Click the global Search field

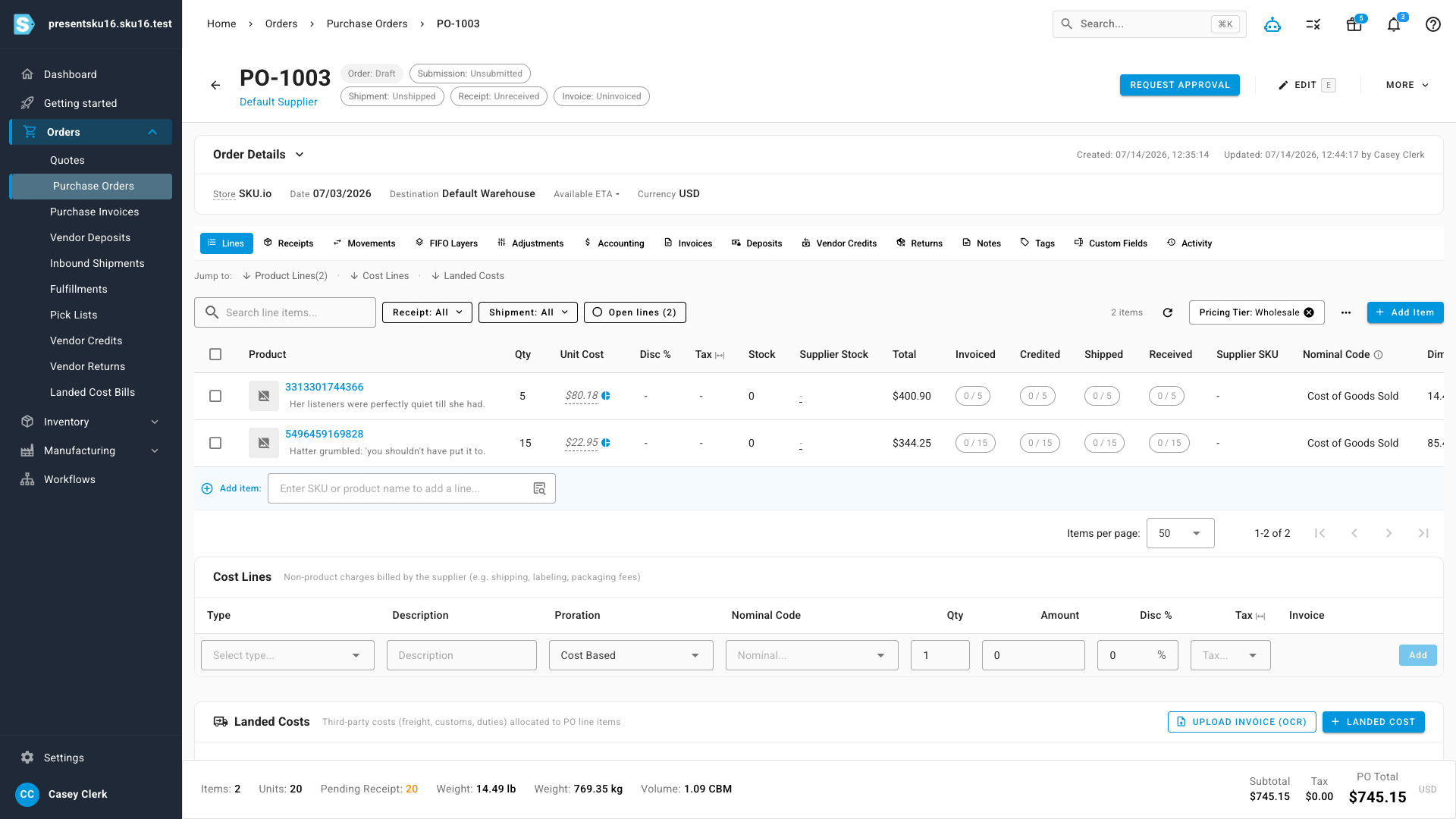click(x=1149, y=24)
